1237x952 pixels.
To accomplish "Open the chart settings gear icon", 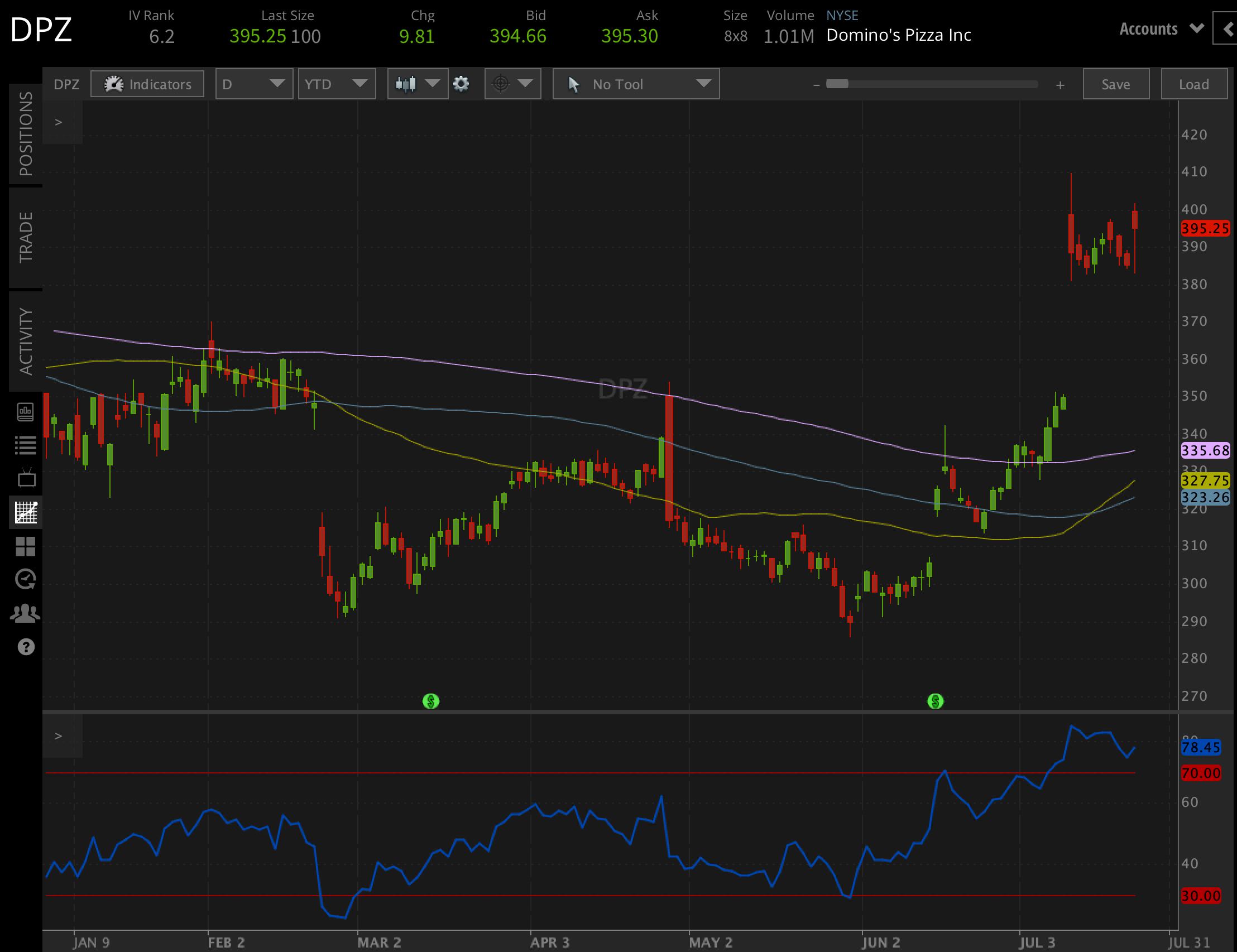I will point(461,83).
